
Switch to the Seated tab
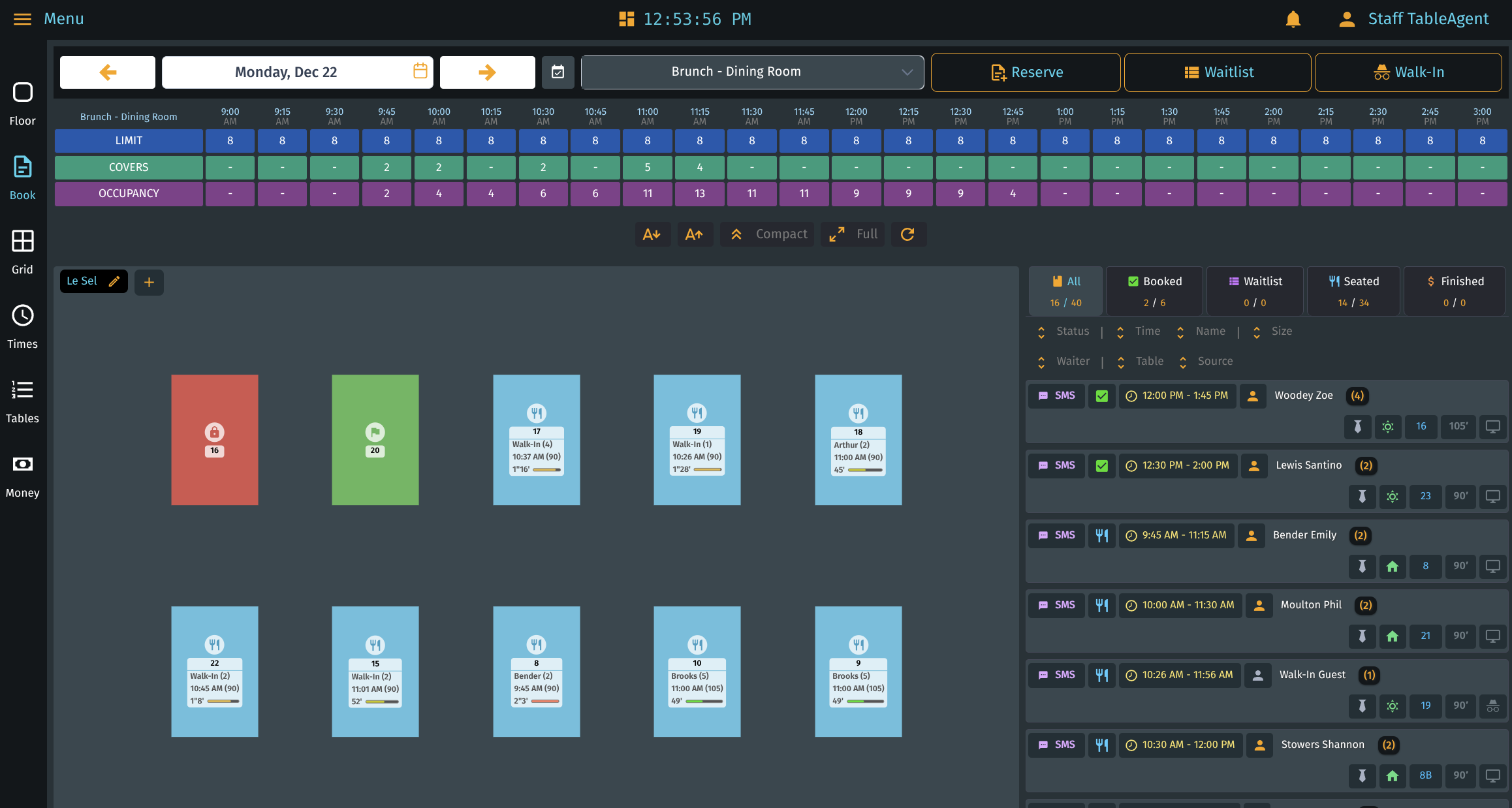(1354, 291)
